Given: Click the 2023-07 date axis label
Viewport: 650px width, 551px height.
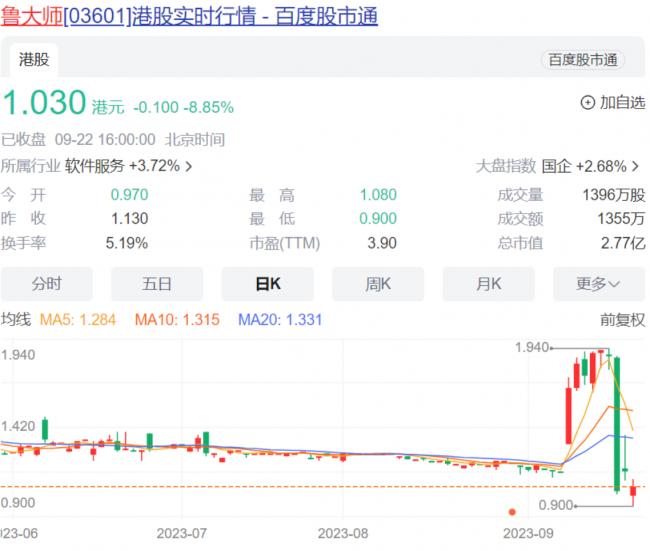Looking at the screenshot, I should [x=182, y=533].
